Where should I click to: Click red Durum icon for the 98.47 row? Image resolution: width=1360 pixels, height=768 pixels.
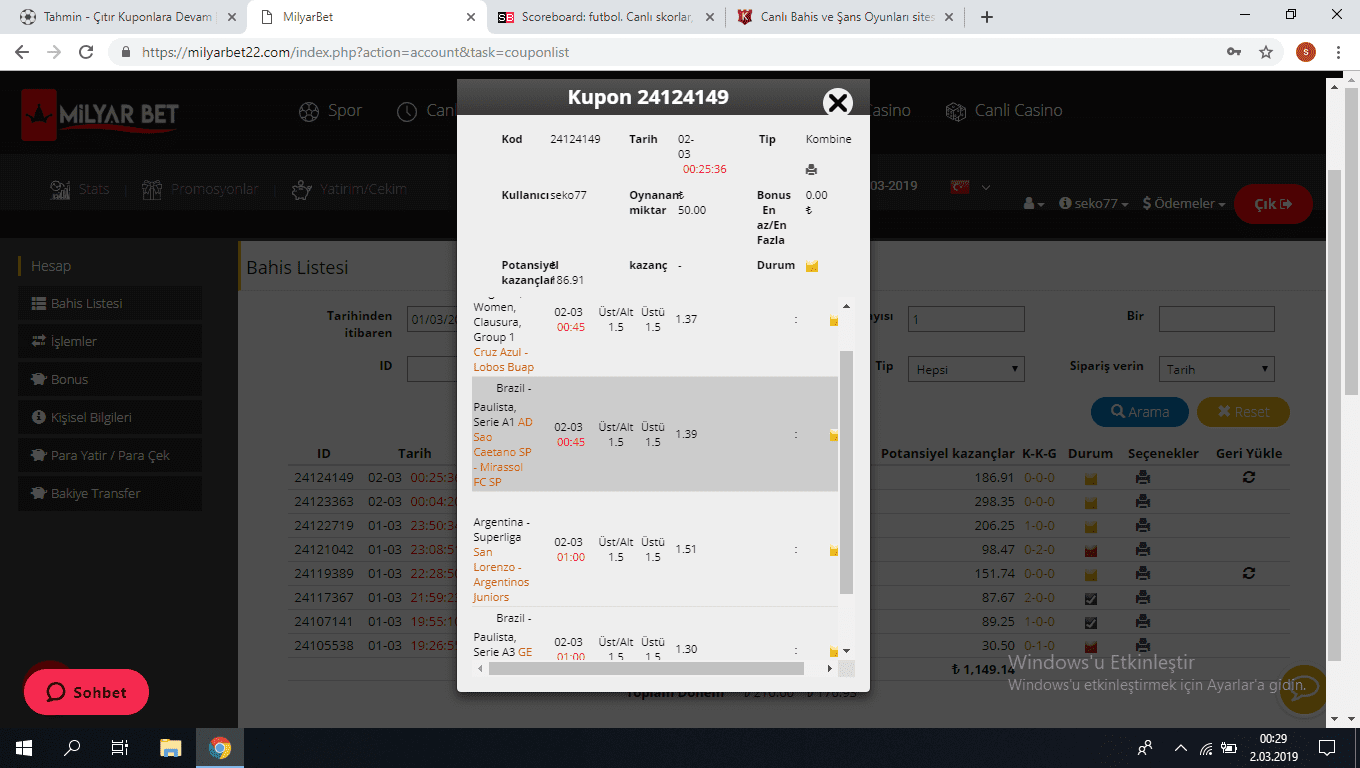pos(1091,551)
